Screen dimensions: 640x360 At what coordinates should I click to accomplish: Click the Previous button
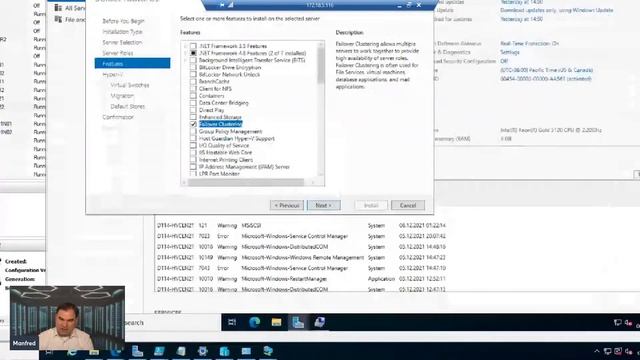[x=287, y=205]
